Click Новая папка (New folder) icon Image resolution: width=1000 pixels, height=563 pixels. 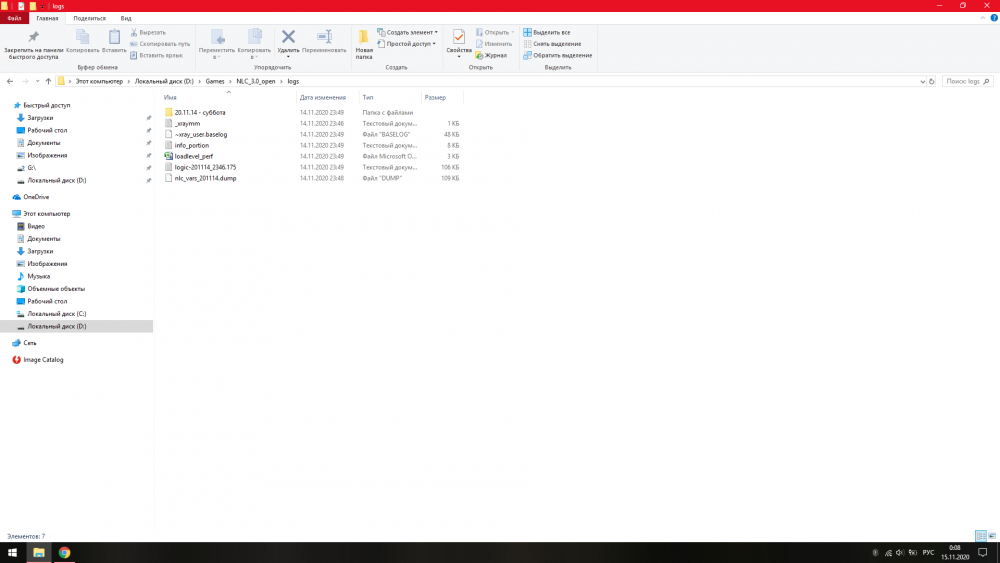(364, 37)
